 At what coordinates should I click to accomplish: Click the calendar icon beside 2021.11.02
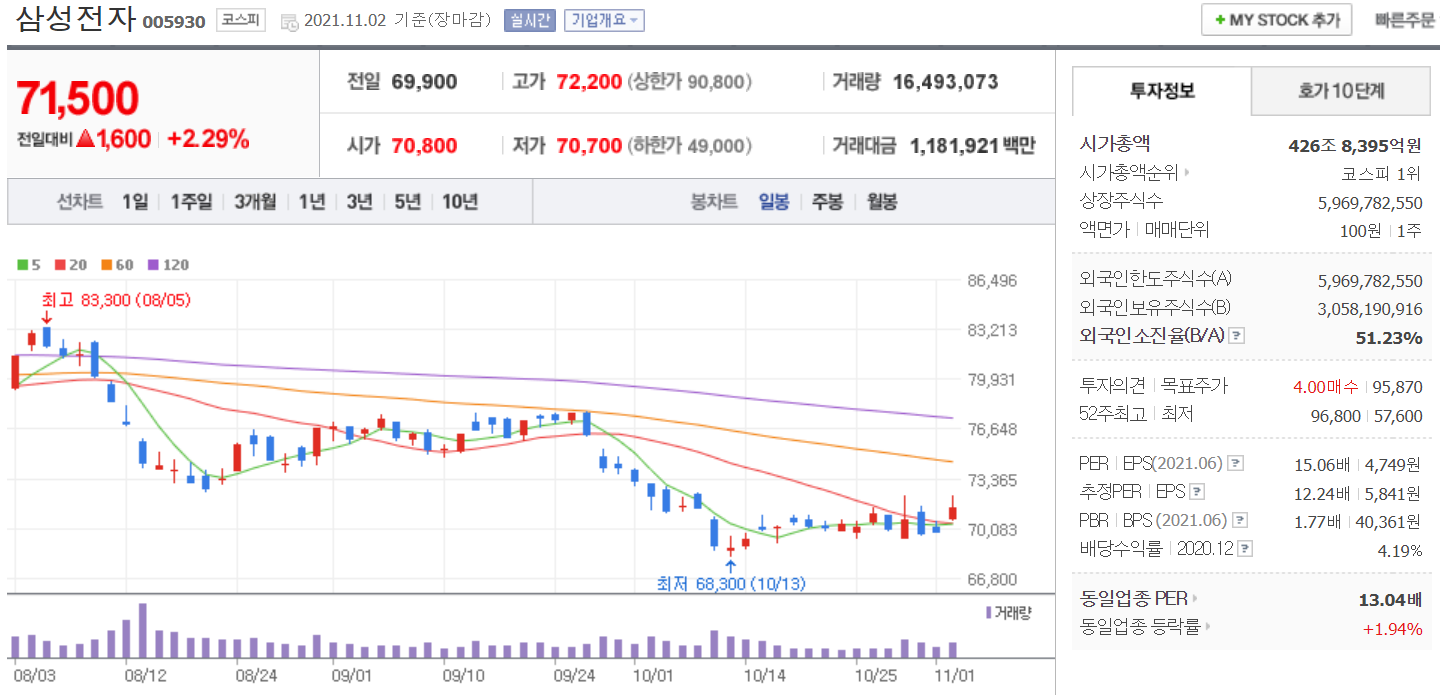point(289,21)
